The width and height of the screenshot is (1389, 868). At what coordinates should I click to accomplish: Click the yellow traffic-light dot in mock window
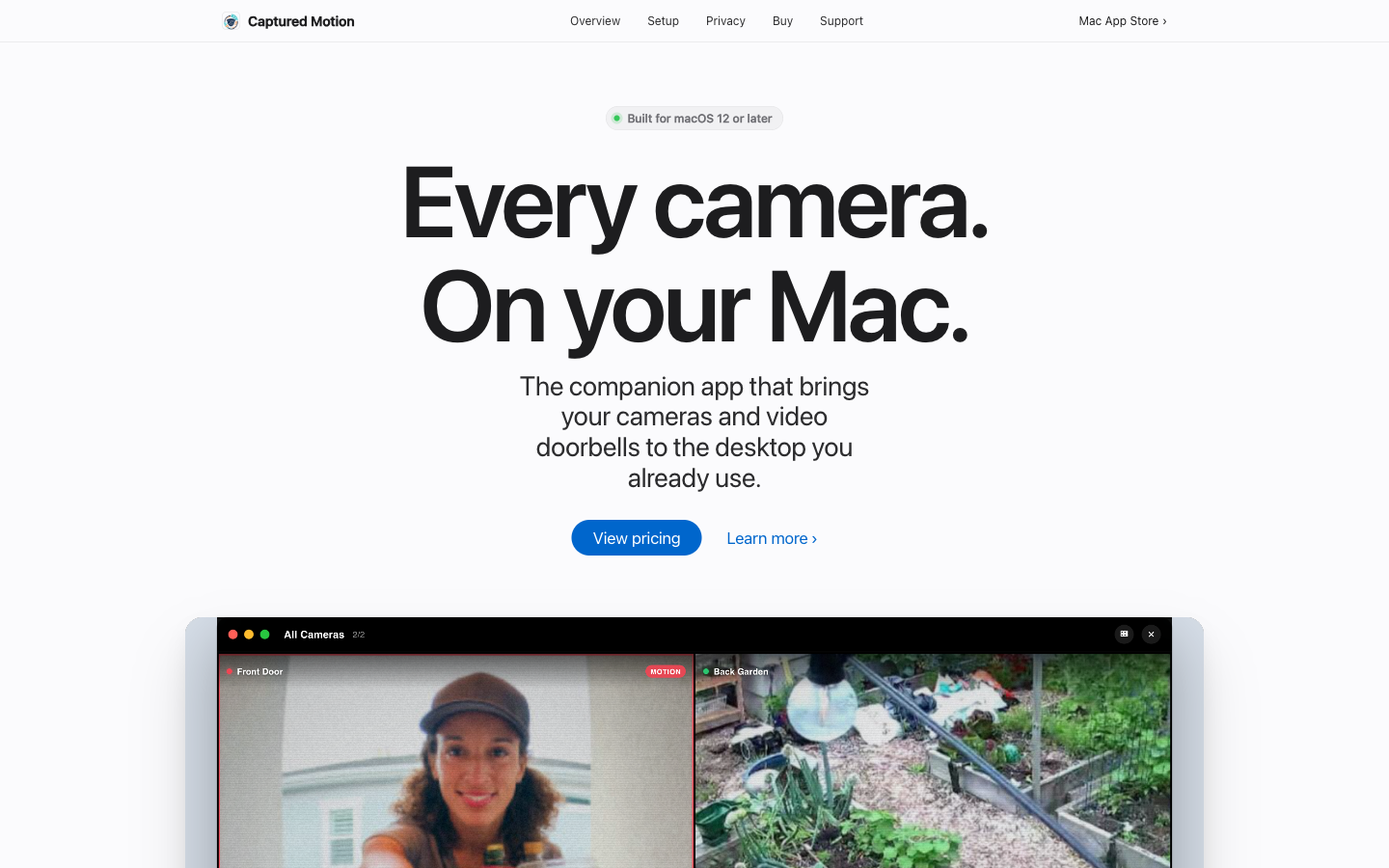click(x=249, y=635)
